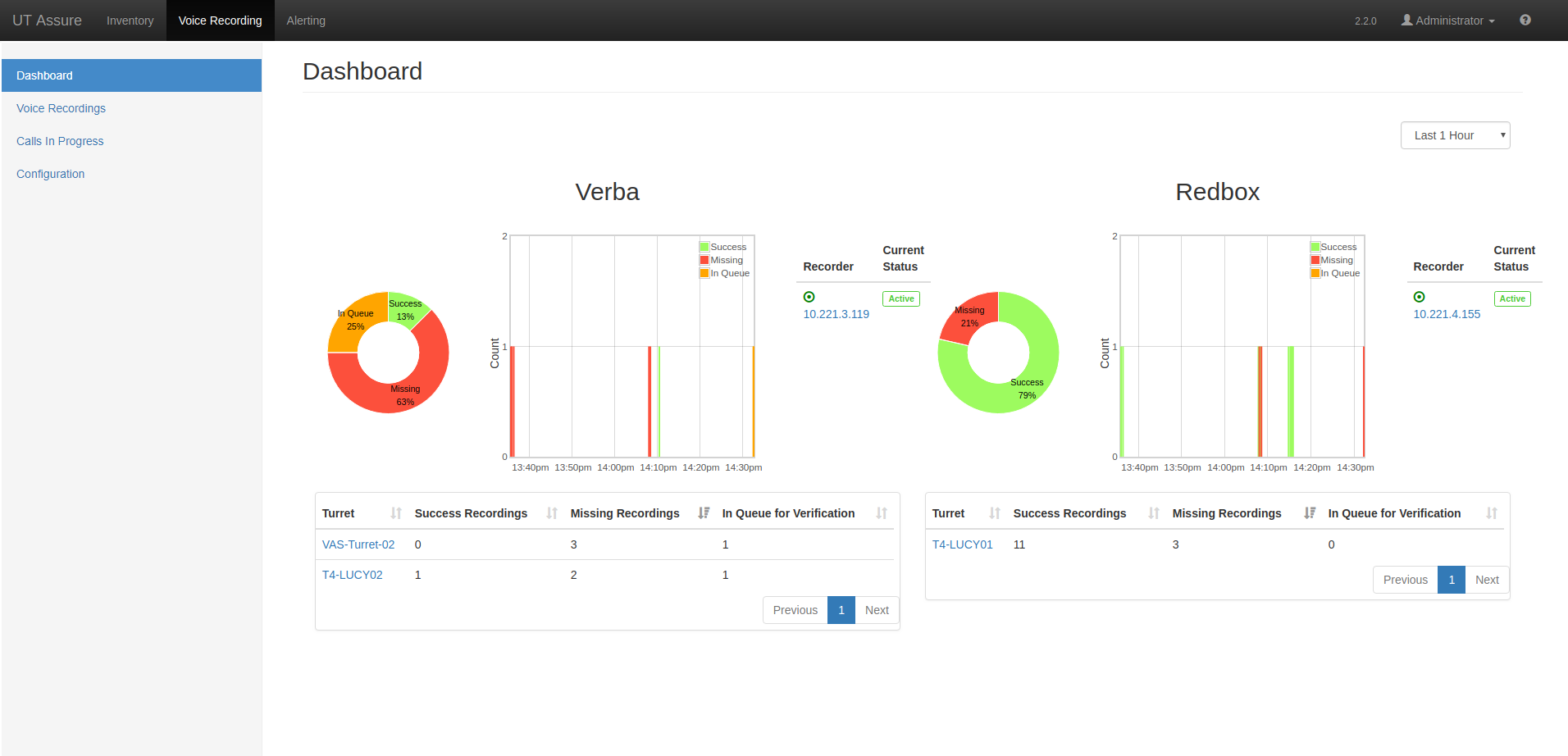Sort Verba table by Missing Recordings icon
Viewport: 1568px width, 756px height.
point(704,513)
